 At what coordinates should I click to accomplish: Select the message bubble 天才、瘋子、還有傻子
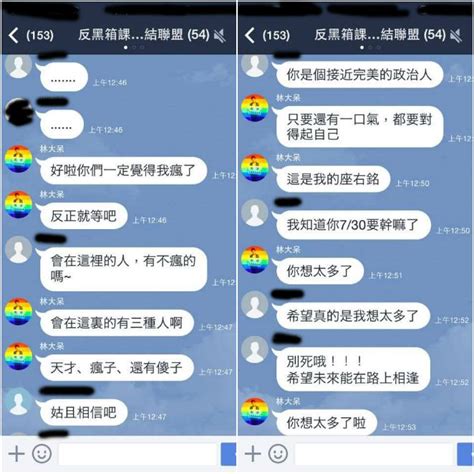[x=117, y=368]
